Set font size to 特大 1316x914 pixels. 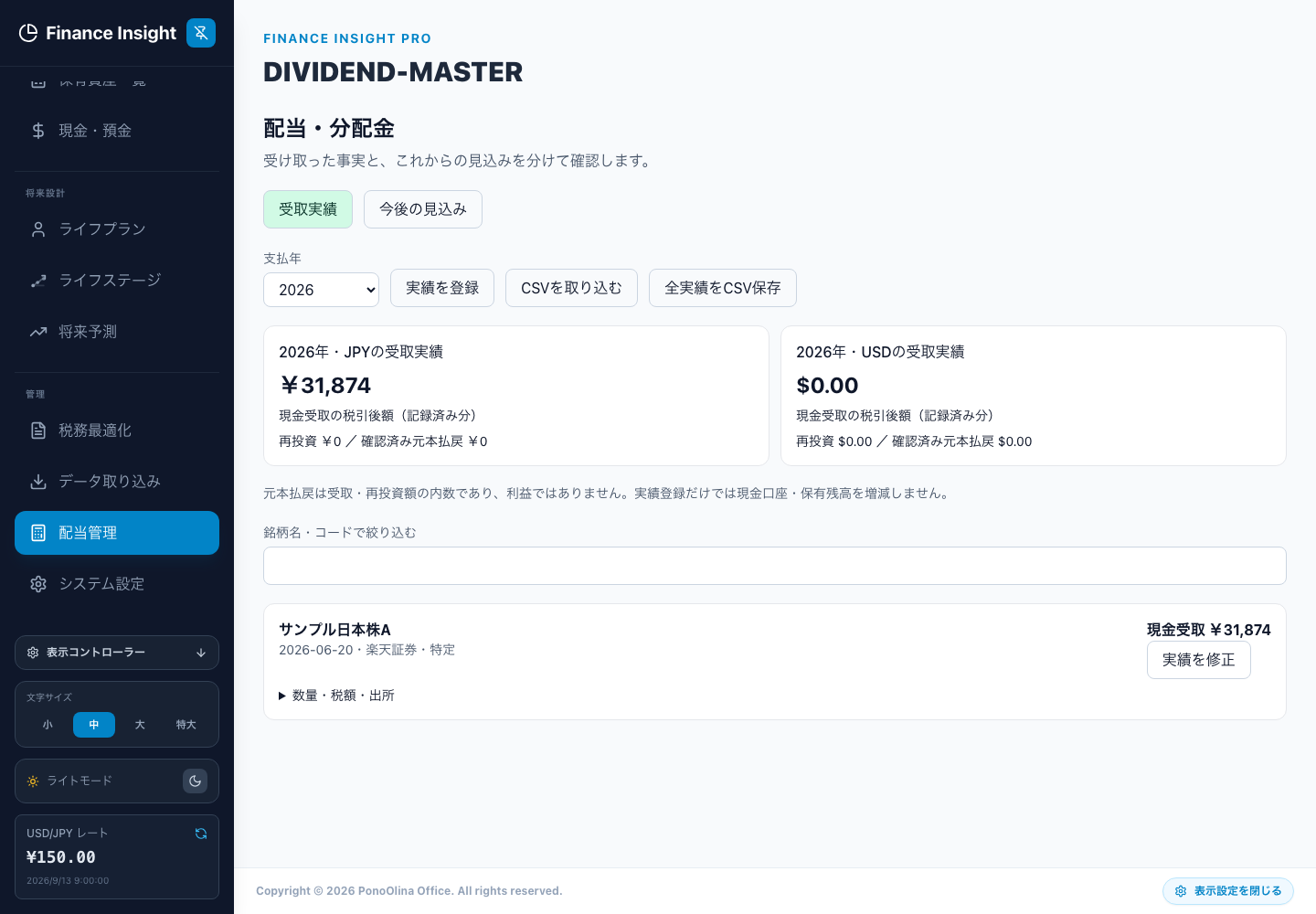pos(186,725)
